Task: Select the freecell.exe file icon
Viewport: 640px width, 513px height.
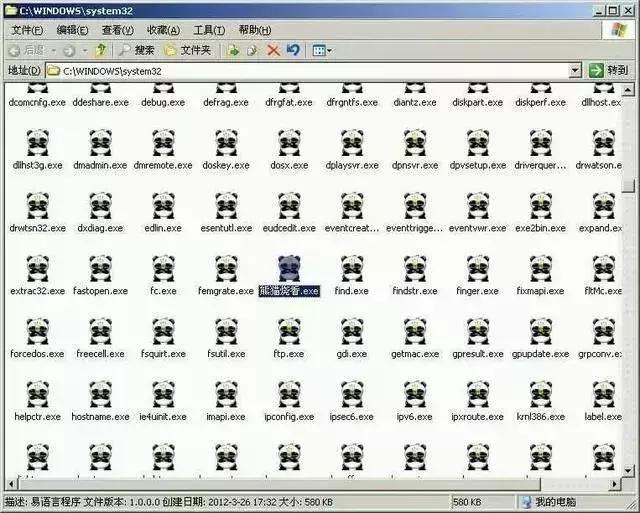Action: pyautogui.click(x=100, y=331)
